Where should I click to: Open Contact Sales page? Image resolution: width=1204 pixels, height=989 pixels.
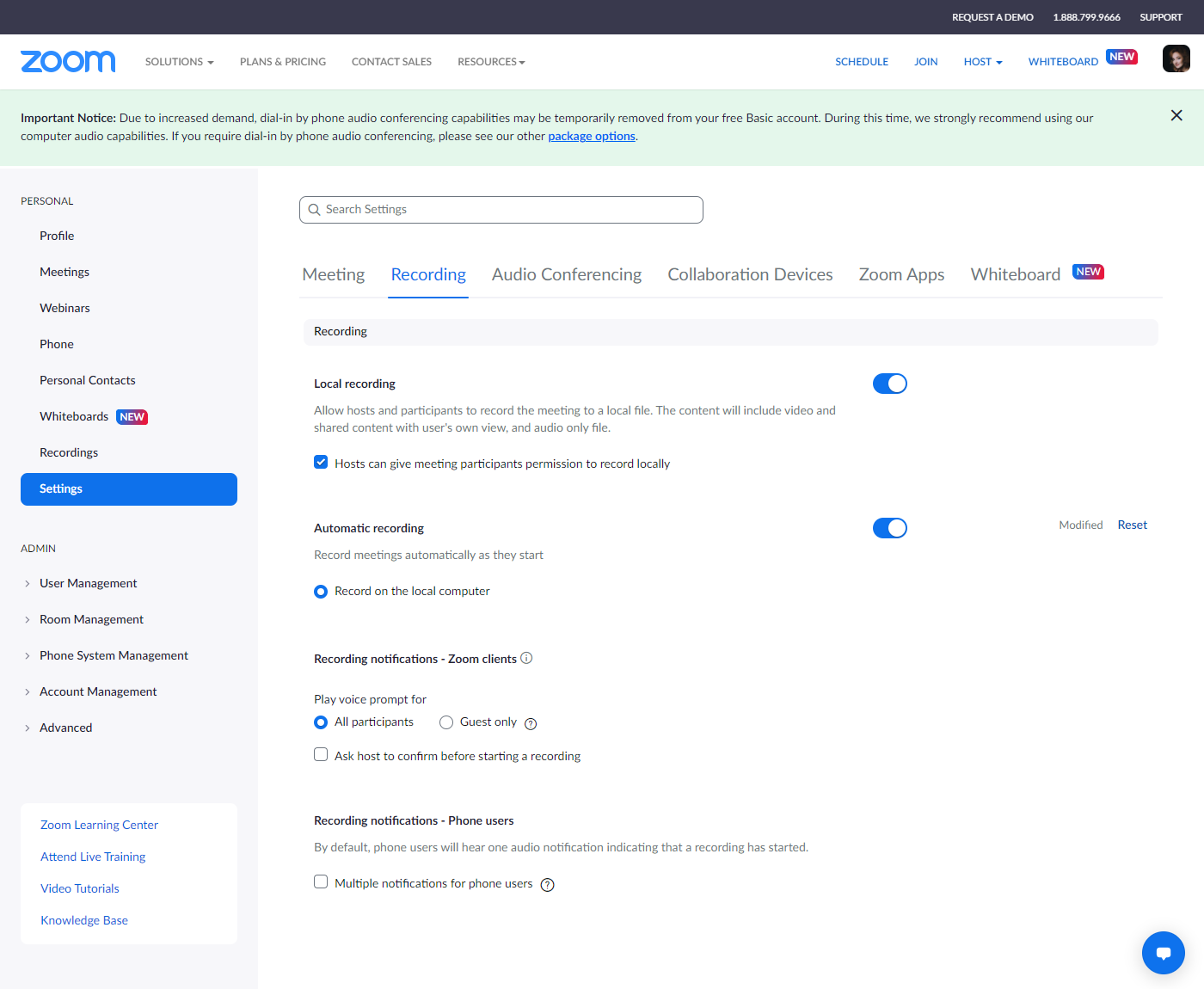coord(391,62)
